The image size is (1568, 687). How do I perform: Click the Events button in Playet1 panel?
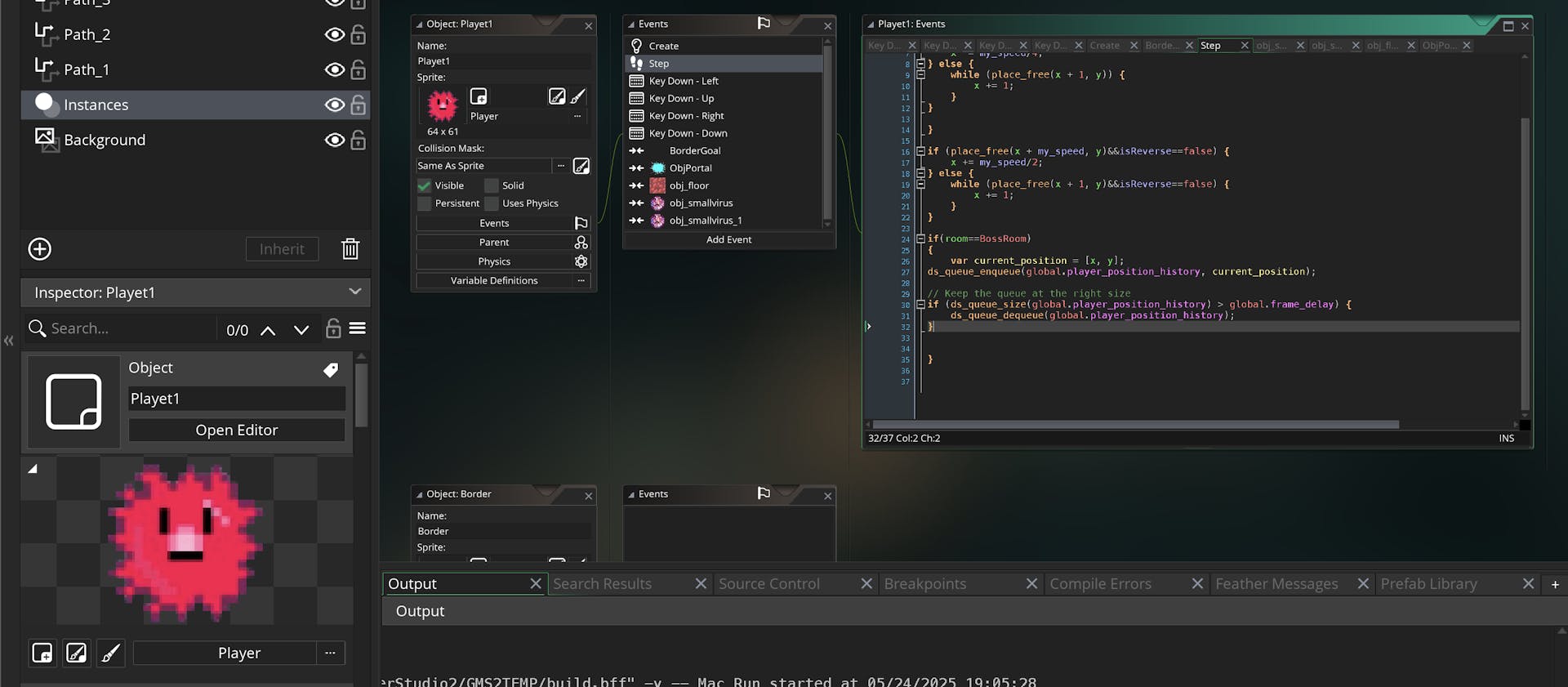coord(494,223)
